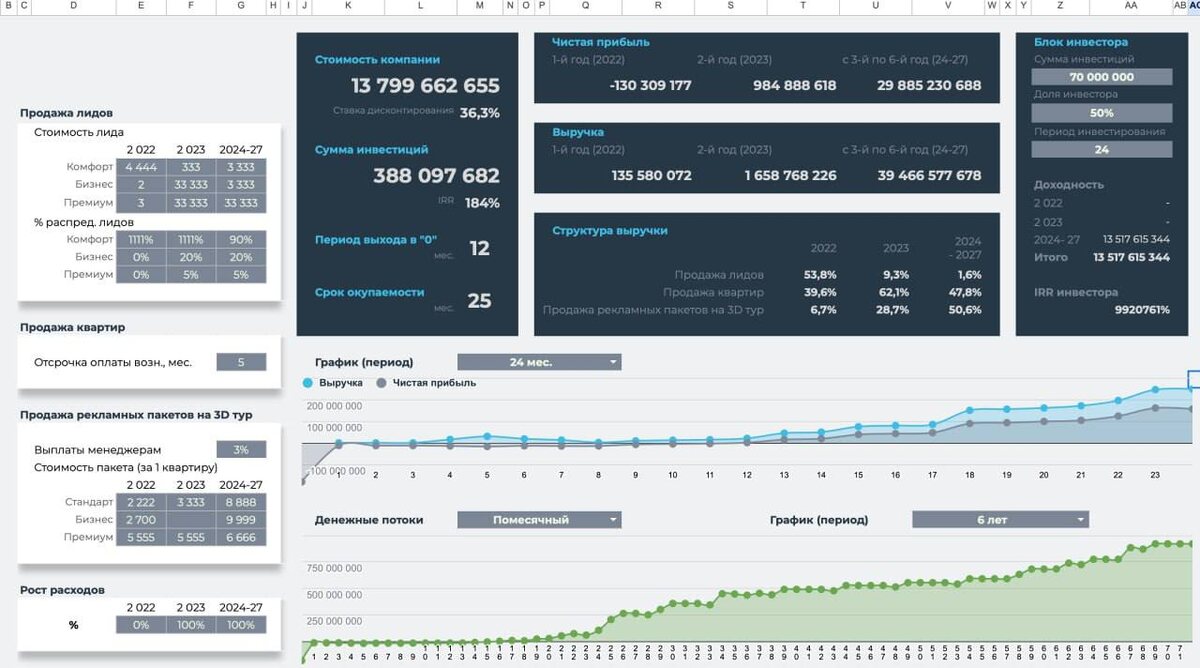Click net profit value 29 885 230 688

[929, 85]
